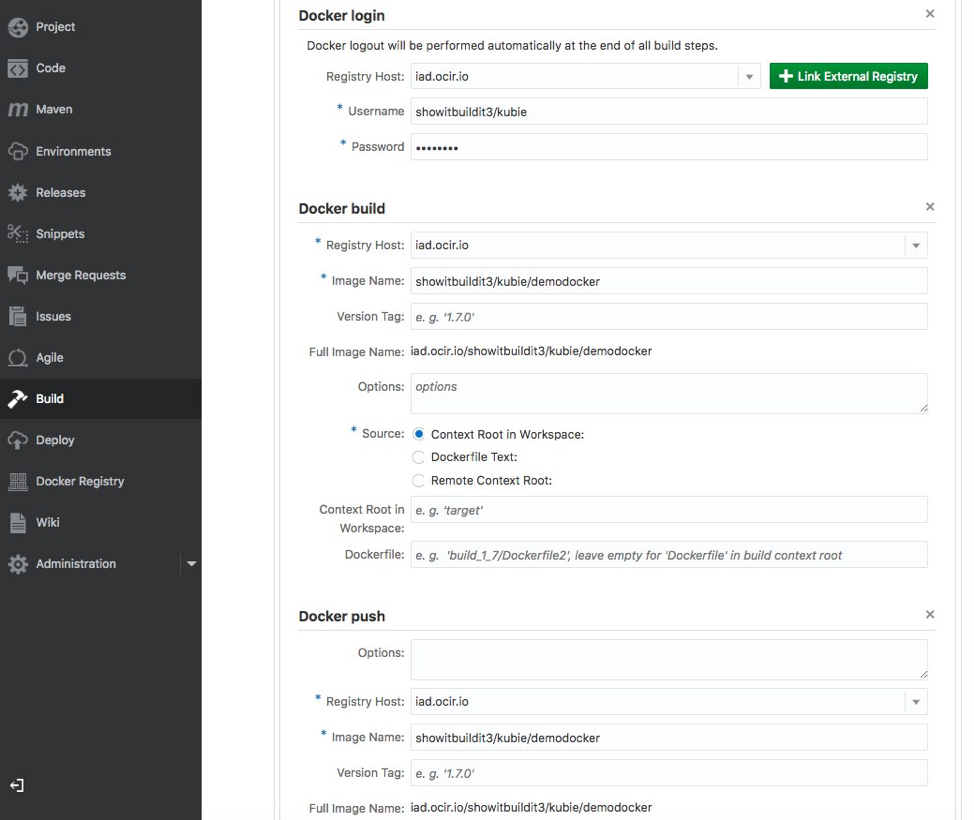
Task: Click the Merge Requests icon
Action: [17, 275]
